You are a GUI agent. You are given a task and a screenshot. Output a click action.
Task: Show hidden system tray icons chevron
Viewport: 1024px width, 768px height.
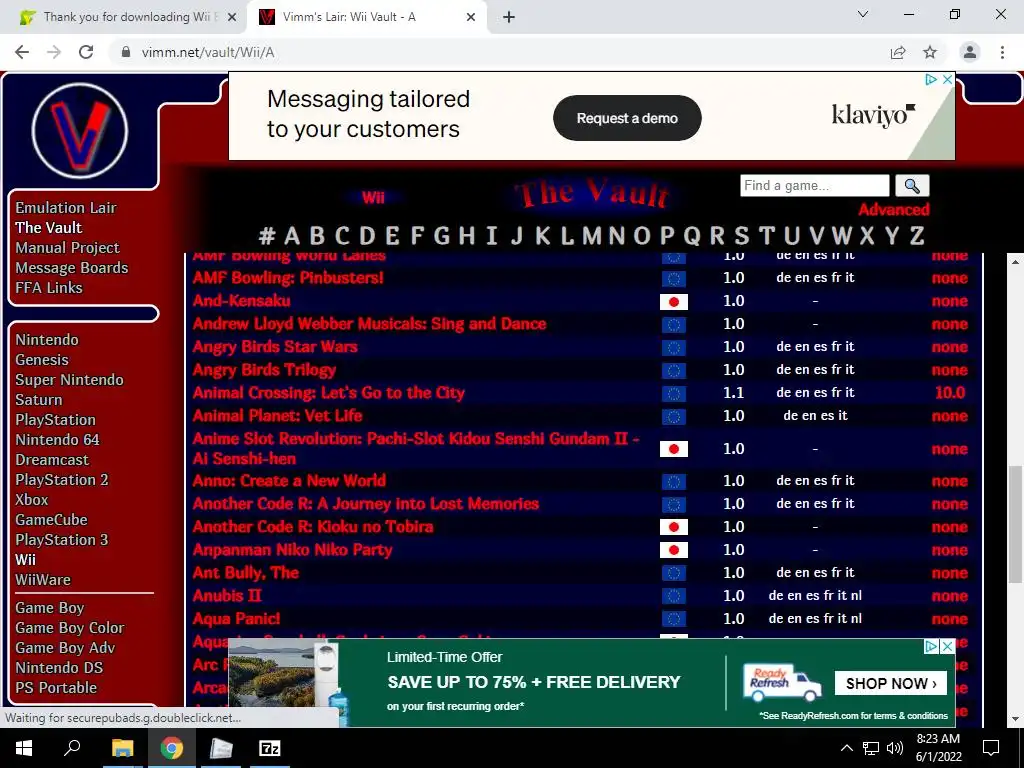click(x=846, y=748)
